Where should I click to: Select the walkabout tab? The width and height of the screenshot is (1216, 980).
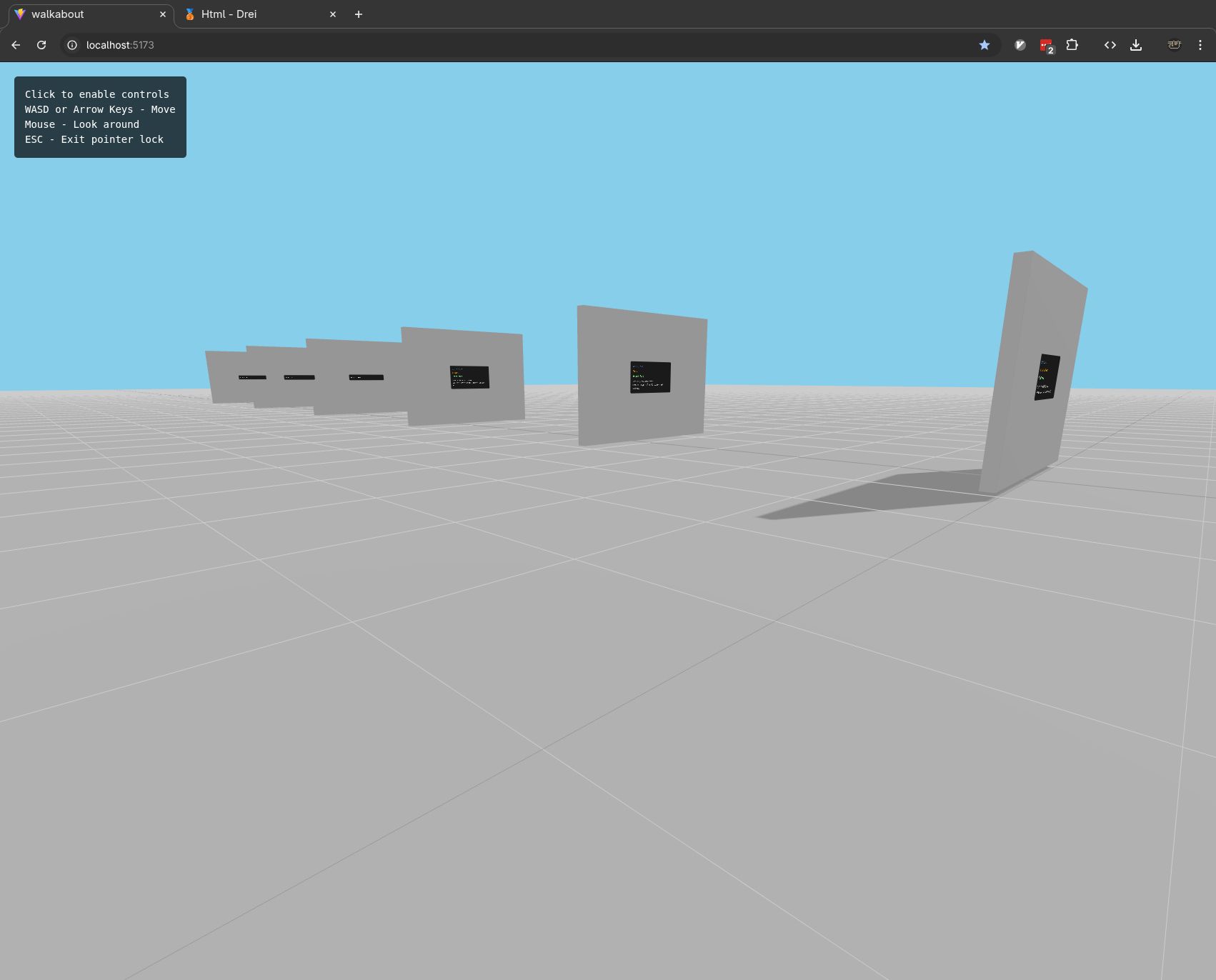[x=79, y=14]
